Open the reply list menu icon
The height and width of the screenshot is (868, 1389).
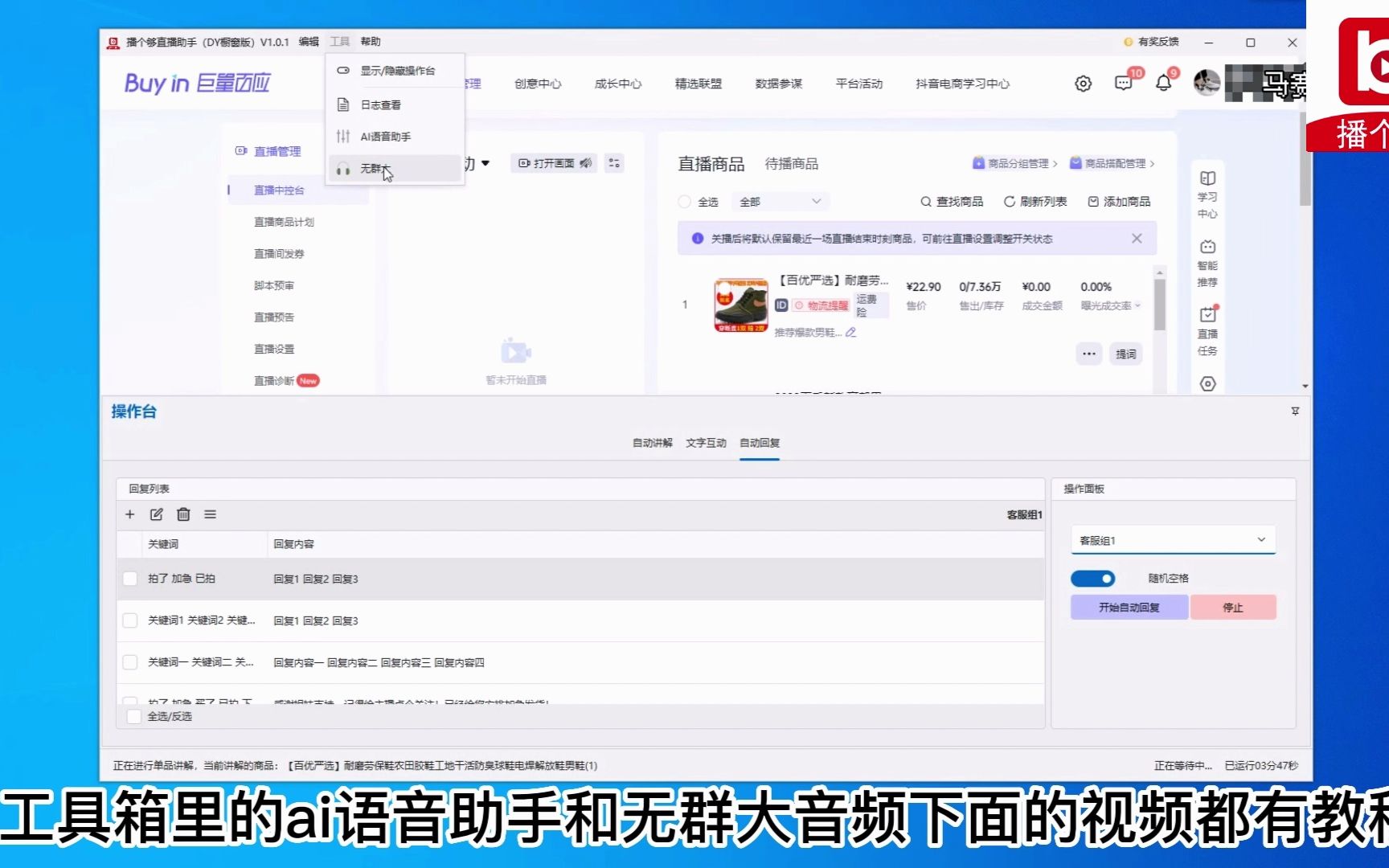(x=210, y=514)
